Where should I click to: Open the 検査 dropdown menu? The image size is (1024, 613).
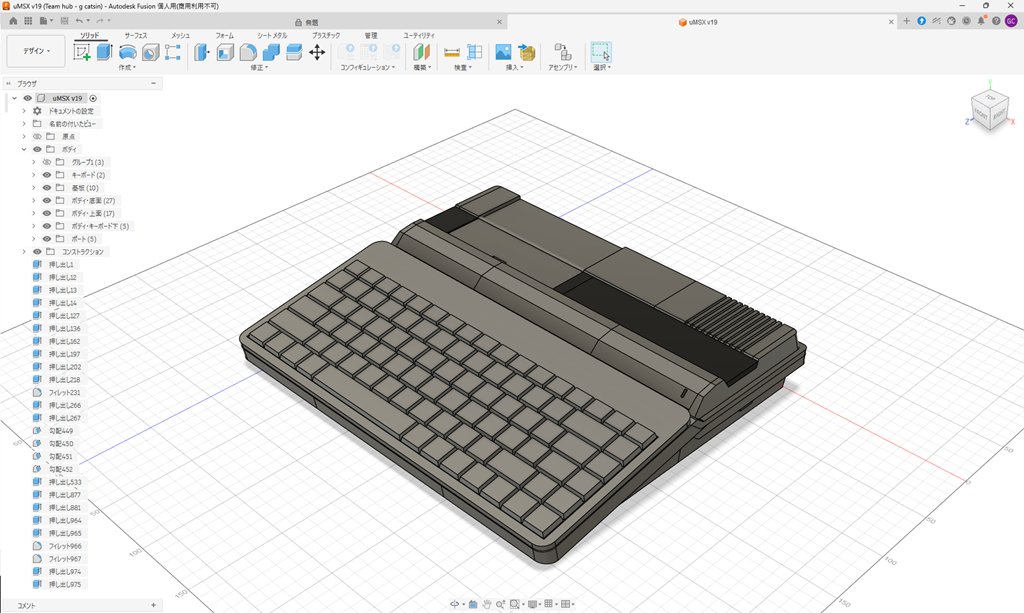tap(463, 67)
